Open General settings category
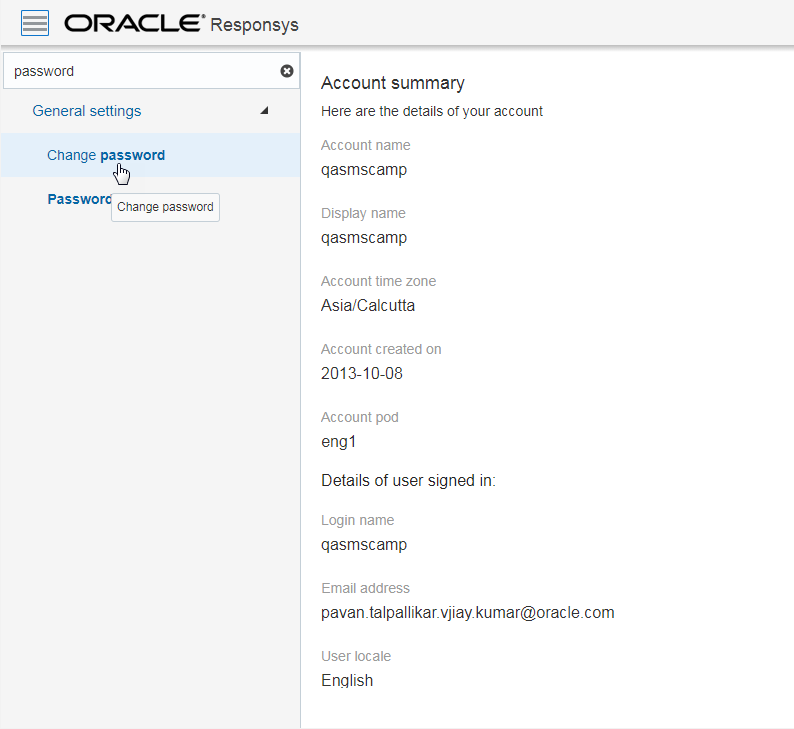The height and width of the screenshot is (729, 794). [x=87, y=111]
